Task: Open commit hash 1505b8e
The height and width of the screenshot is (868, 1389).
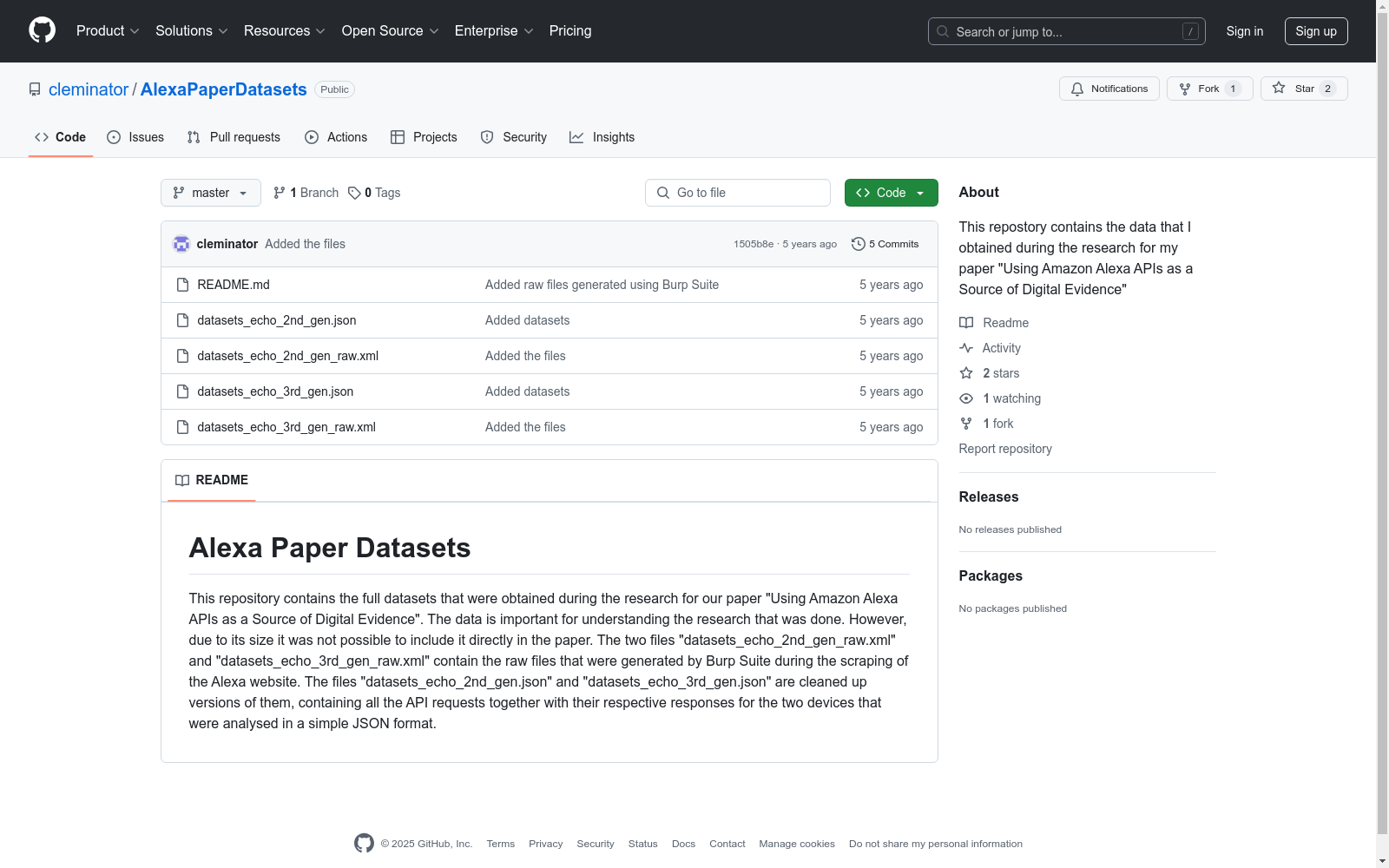Action: tap(754, 244)
